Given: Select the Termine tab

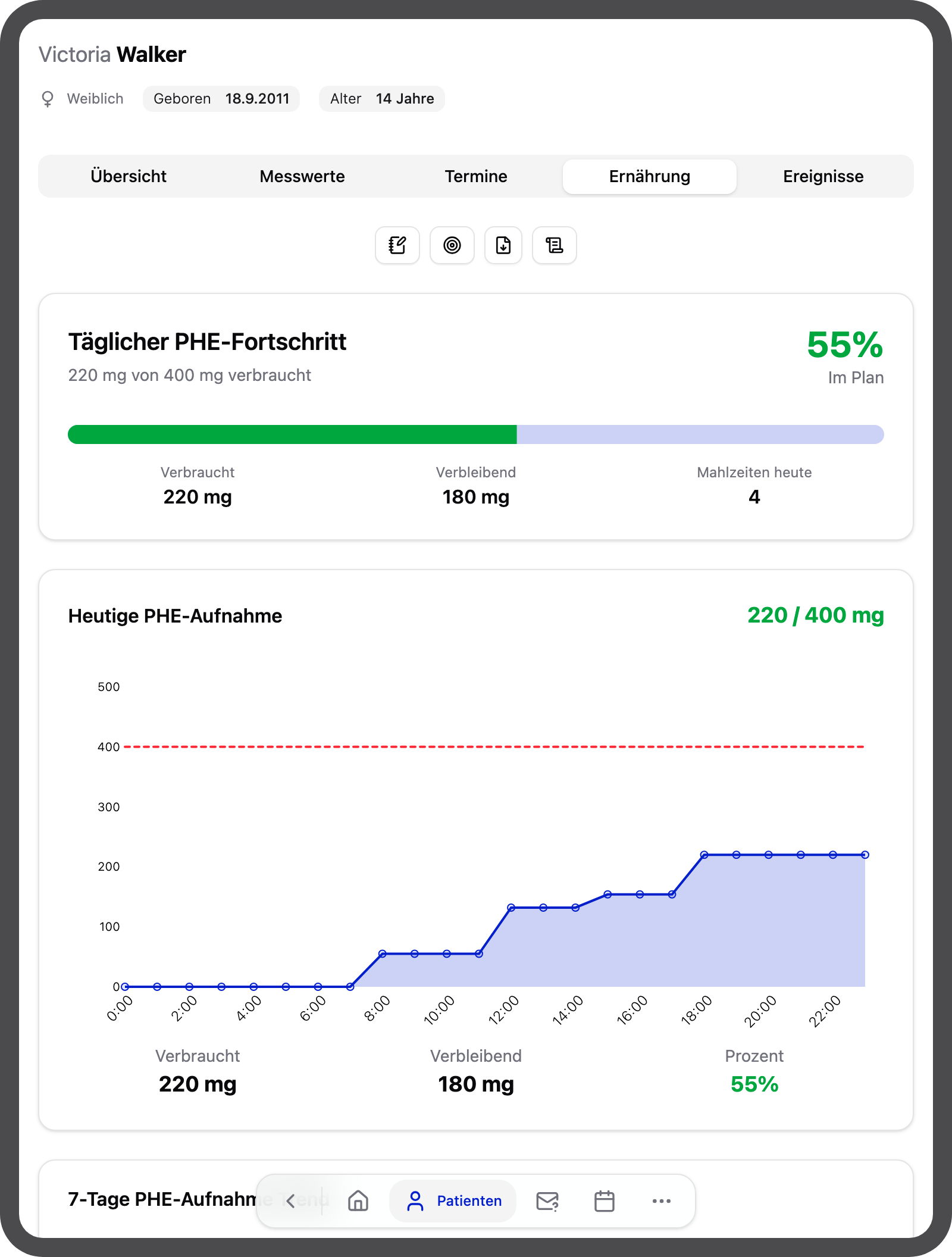Looking at the screenshot, I should [476, 176].
